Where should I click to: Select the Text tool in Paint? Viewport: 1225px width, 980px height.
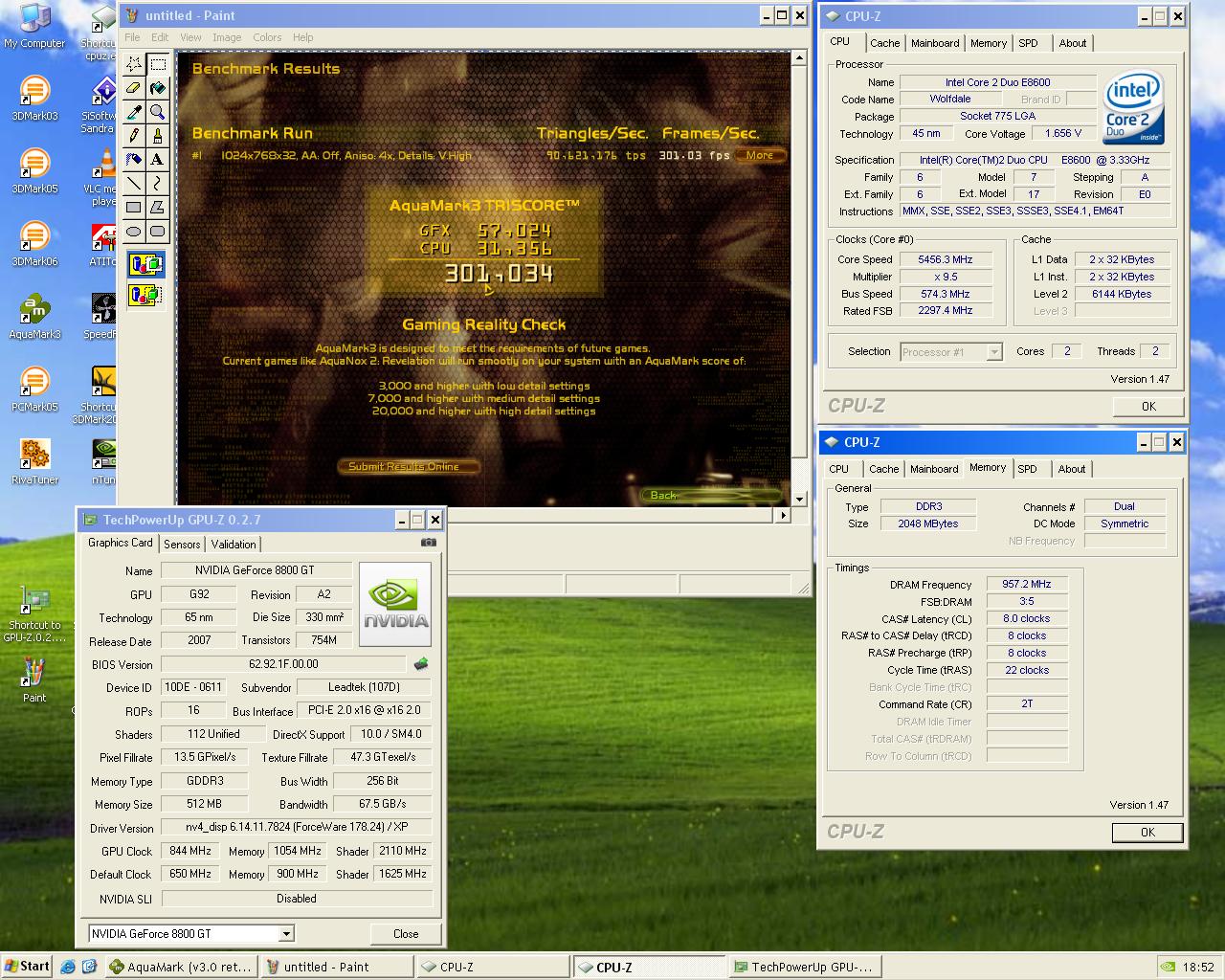tap(158, 160)
